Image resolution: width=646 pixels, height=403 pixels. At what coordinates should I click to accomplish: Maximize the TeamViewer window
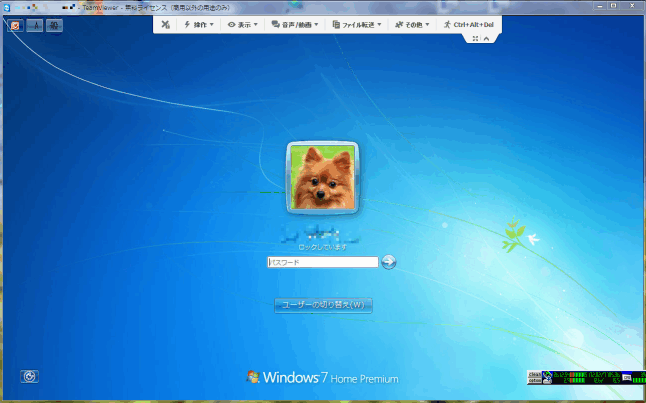[x=613, y=5]
